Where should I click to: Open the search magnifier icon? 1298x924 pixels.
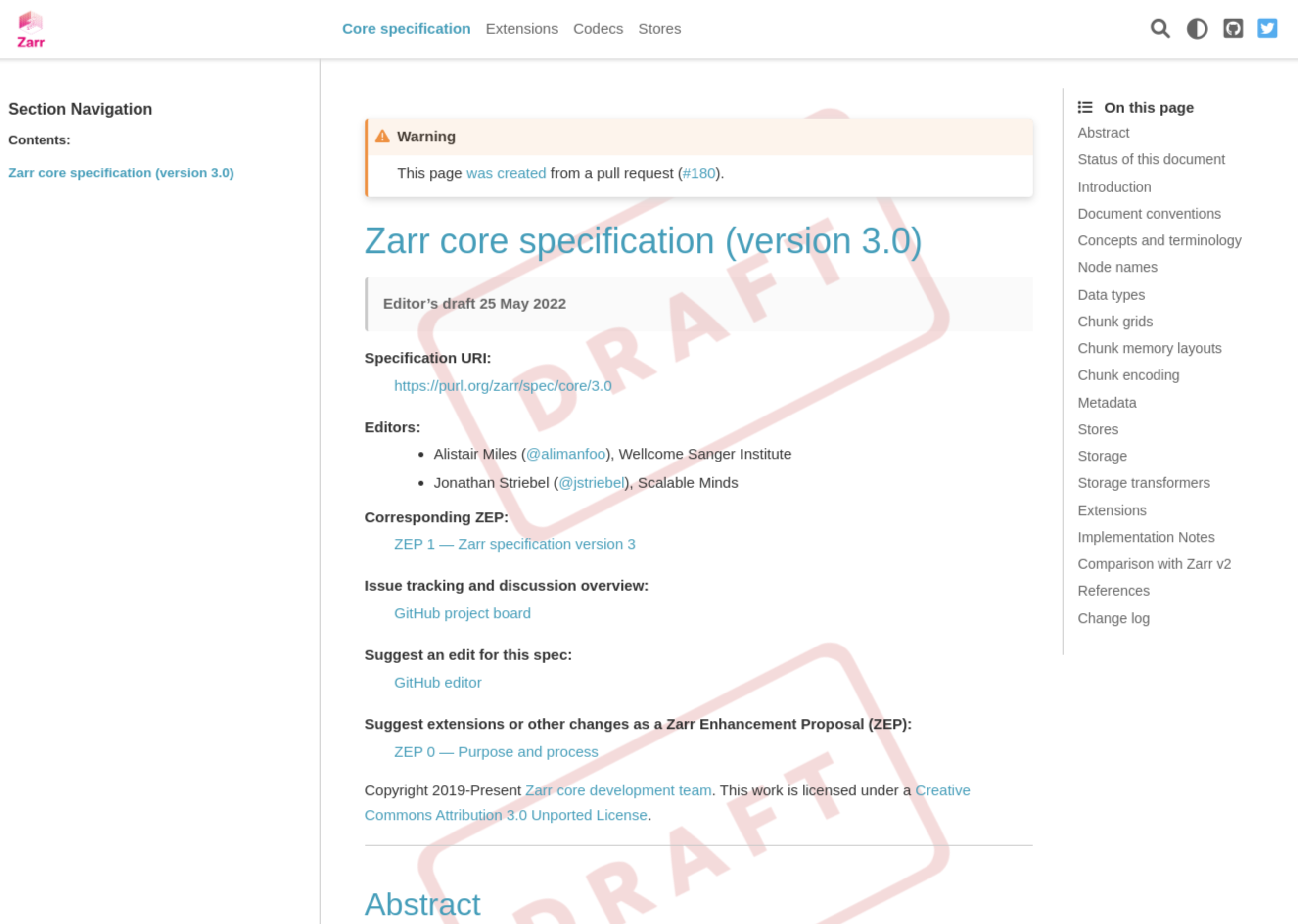point(1159,29)
